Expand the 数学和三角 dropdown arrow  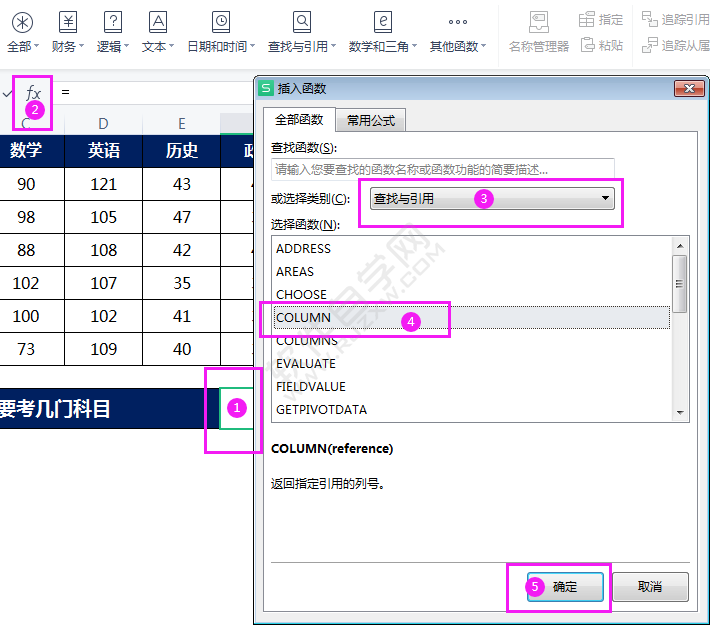click(x=414, y=46)
